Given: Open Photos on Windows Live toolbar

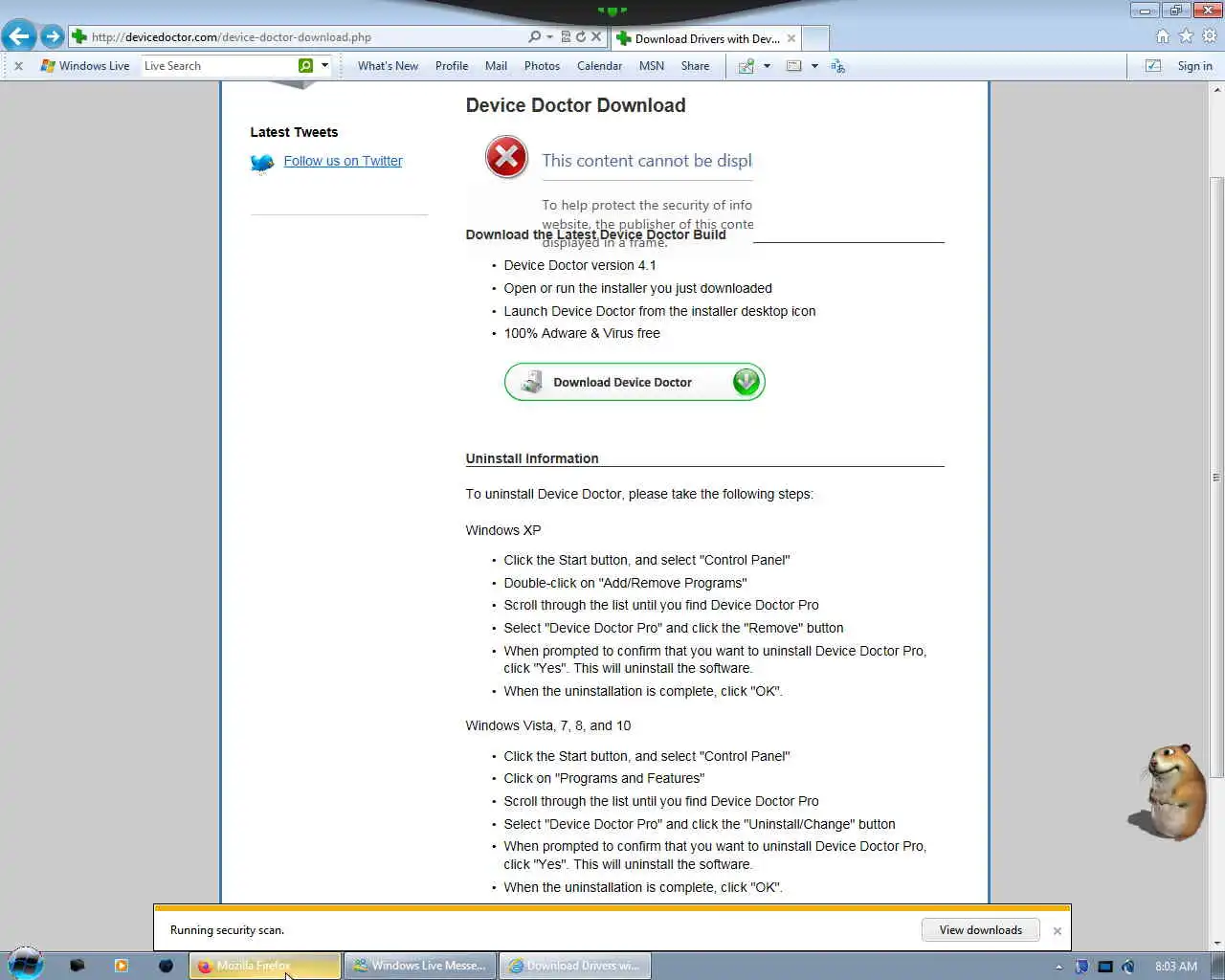Looking at the screenshot, I should [542, 66].
